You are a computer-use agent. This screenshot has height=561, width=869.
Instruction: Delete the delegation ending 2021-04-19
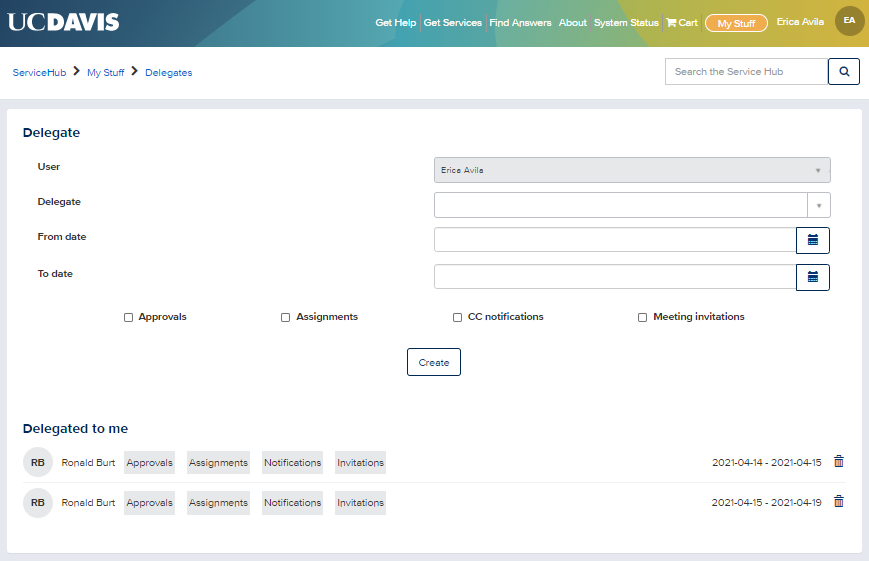[839, 502]
